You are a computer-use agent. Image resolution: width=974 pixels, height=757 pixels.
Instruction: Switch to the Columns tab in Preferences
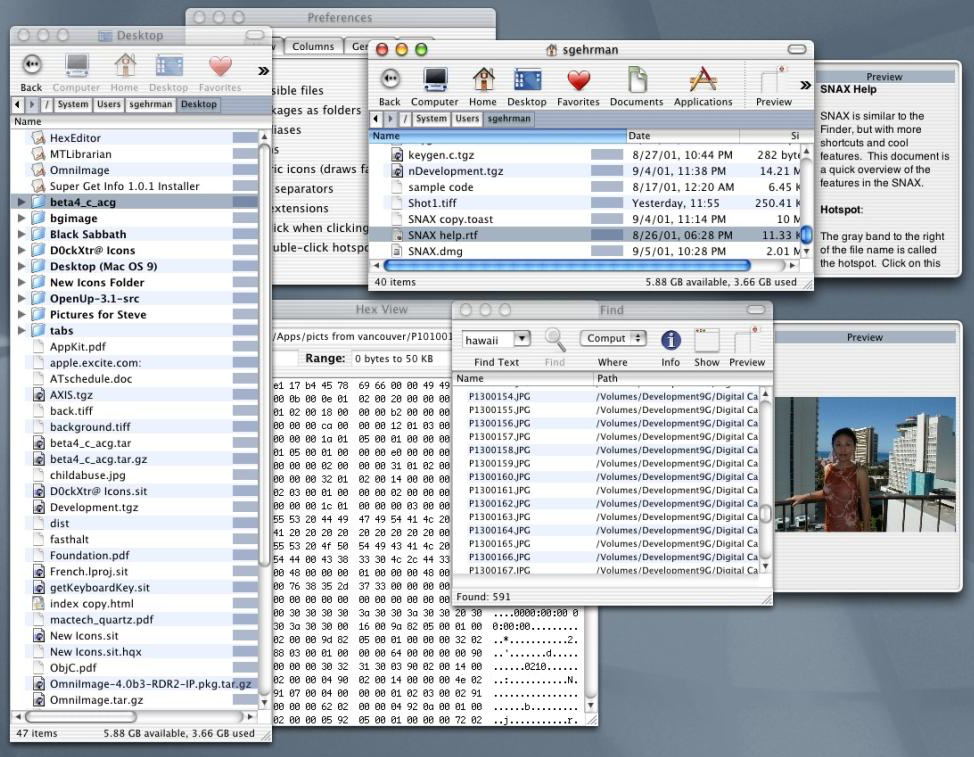click(x=313, y=46)
